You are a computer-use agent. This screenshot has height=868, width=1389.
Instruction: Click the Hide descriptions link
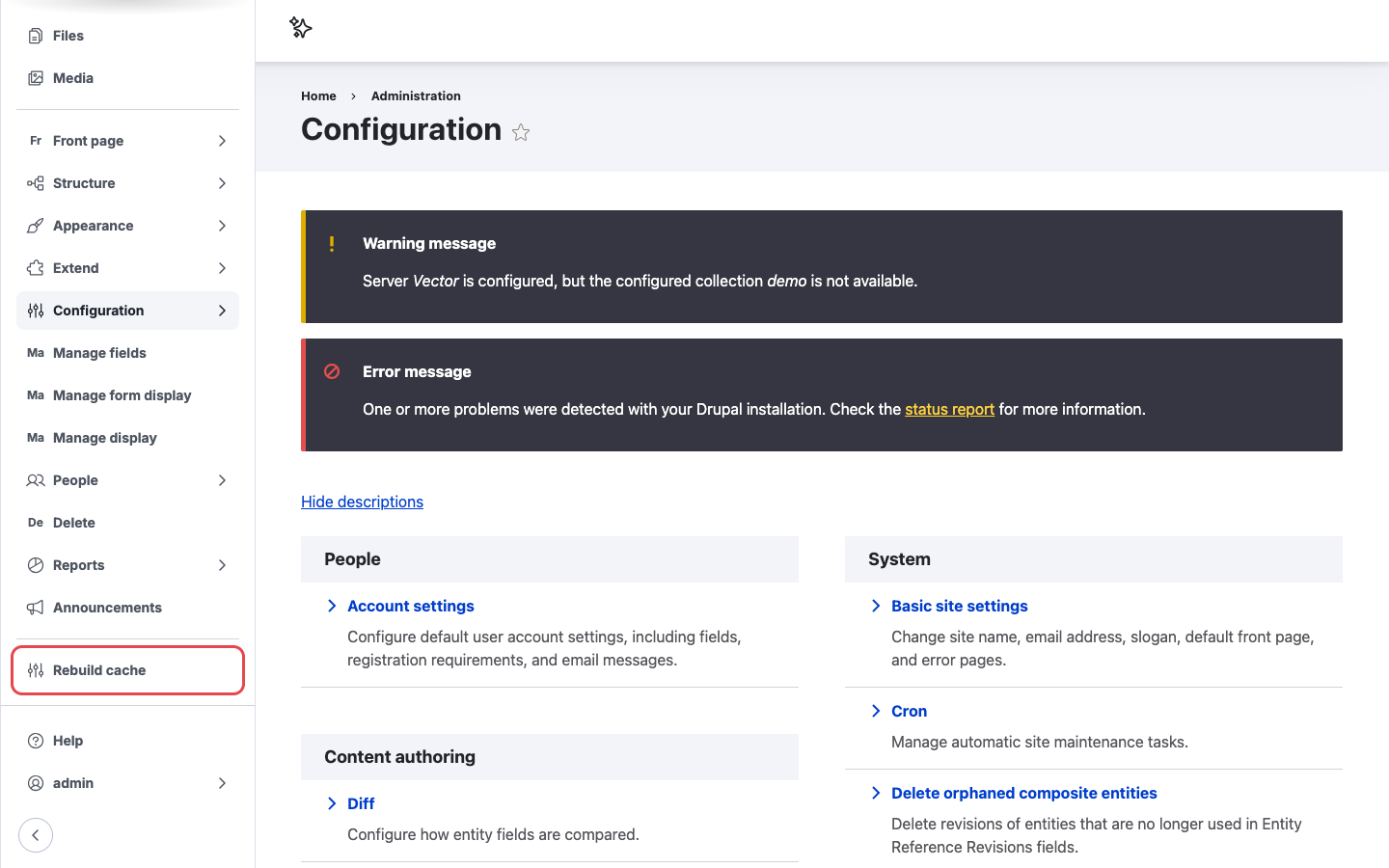(362, 502)
